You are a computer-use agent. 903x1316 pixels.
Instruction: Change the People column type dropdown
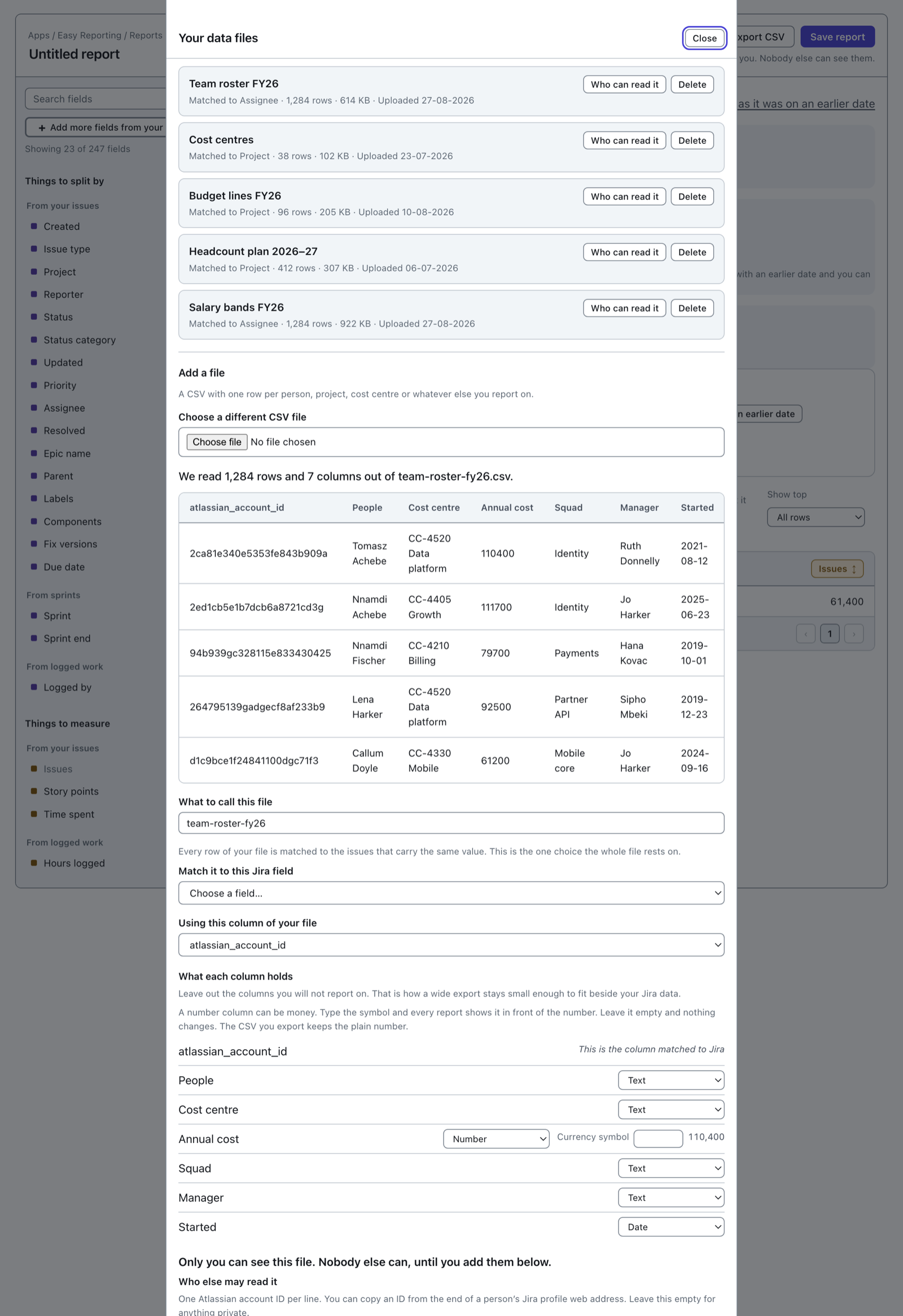click(670, 1080)
